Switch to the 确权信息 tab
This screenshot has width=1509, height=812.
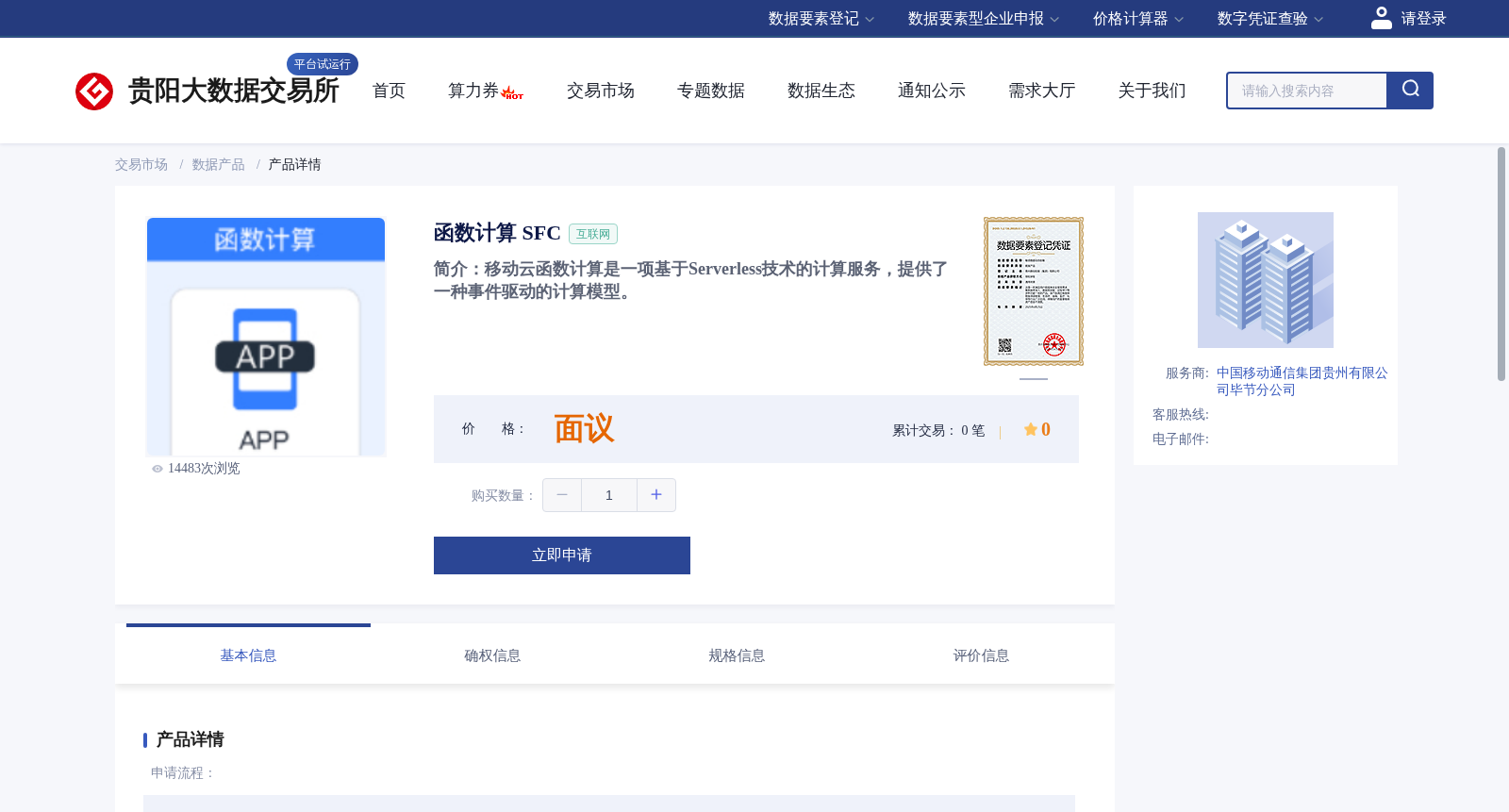492,655
